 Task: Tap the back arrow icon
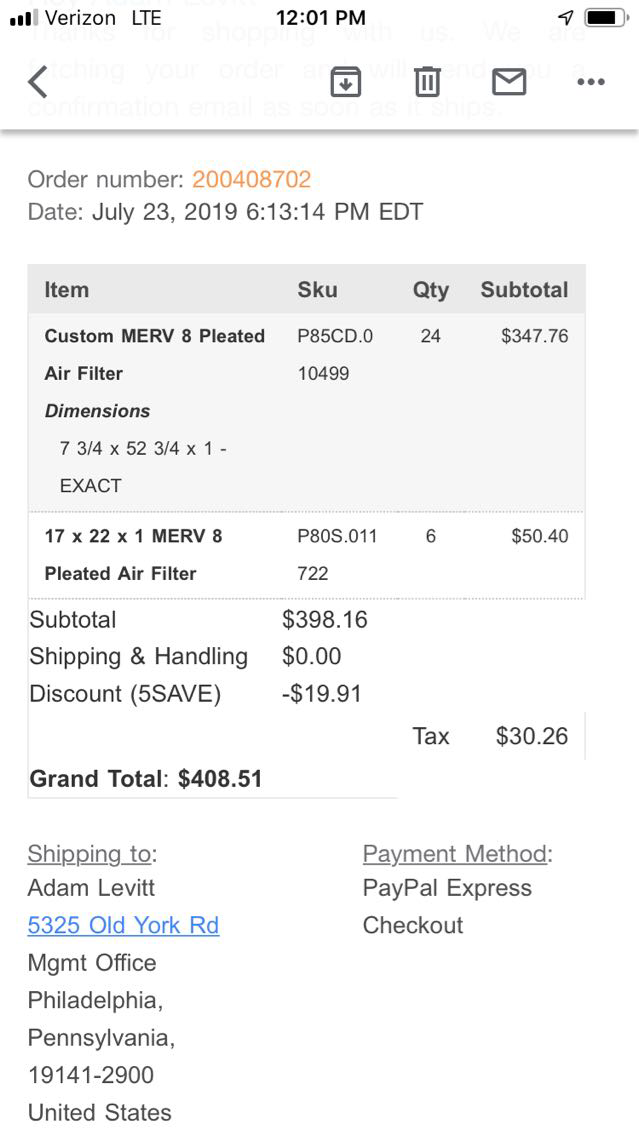(38, 81)
